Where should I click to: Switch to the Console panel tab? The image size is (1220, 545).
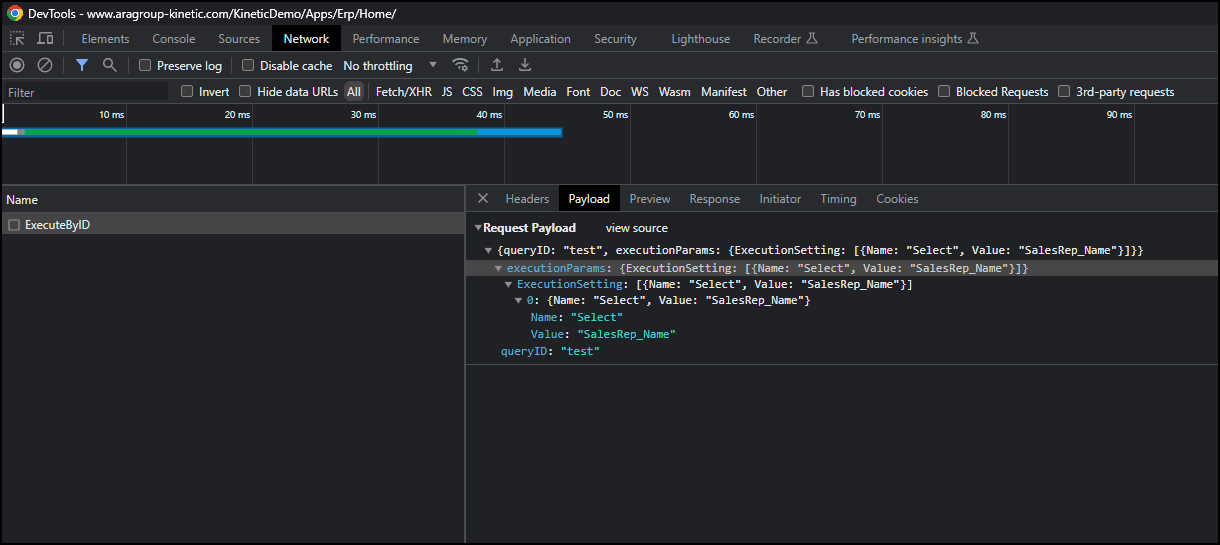click(x=173, y=39)
